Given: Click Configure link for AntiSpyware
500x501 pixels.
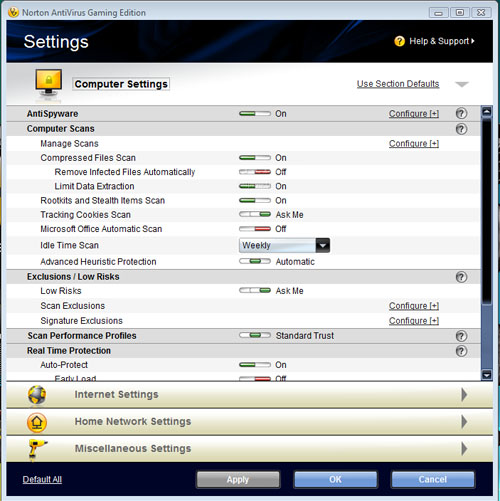Looking at the screenshot, I should tap(414, 114).
